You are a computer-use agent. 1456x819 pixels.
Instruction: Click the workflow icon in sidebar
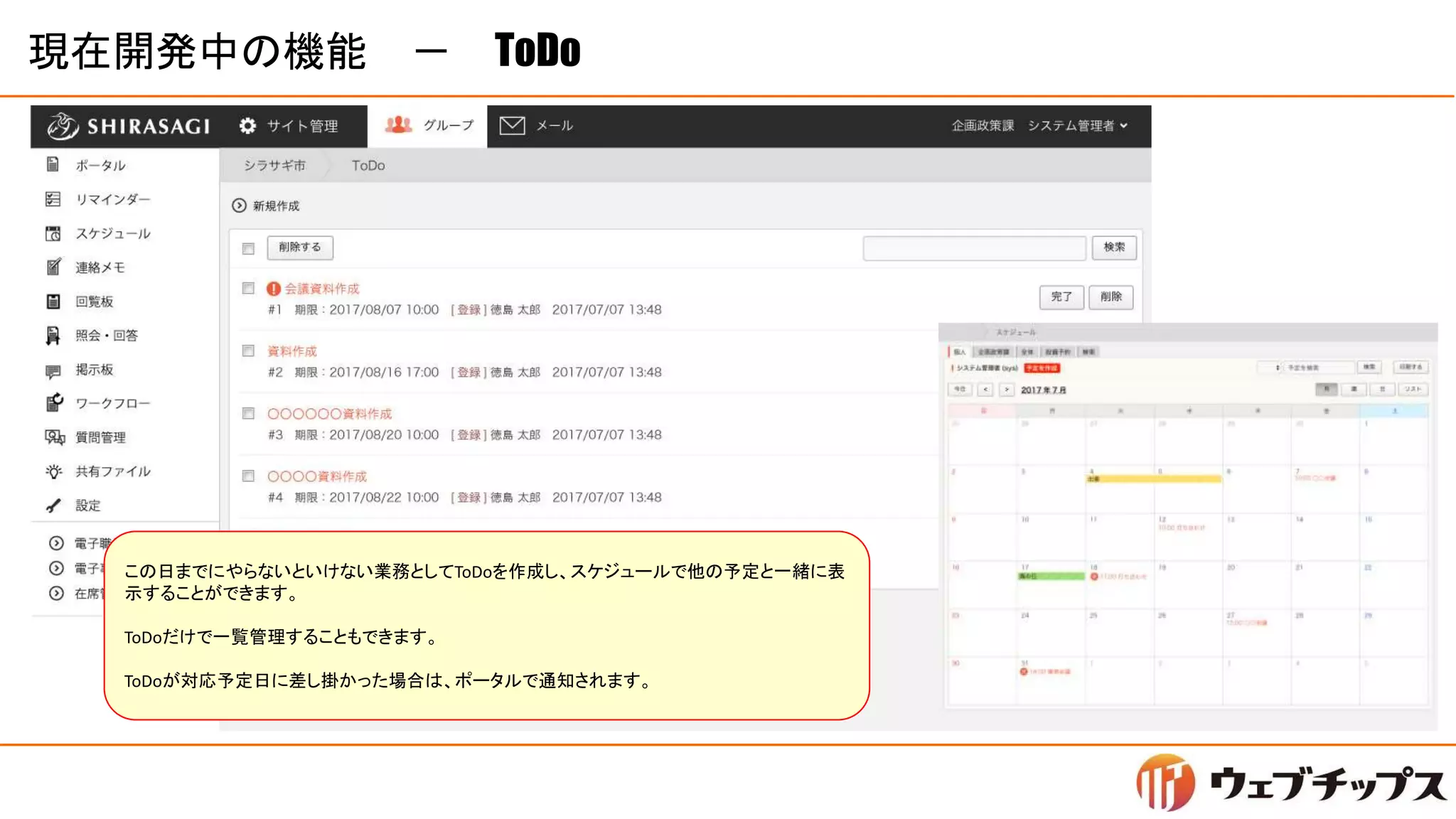54,403
